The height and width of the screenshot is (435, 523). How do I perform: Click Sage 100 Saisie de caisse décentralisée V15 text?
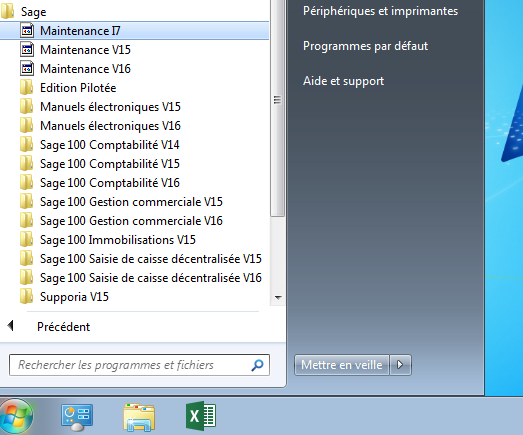pos(151,259)
